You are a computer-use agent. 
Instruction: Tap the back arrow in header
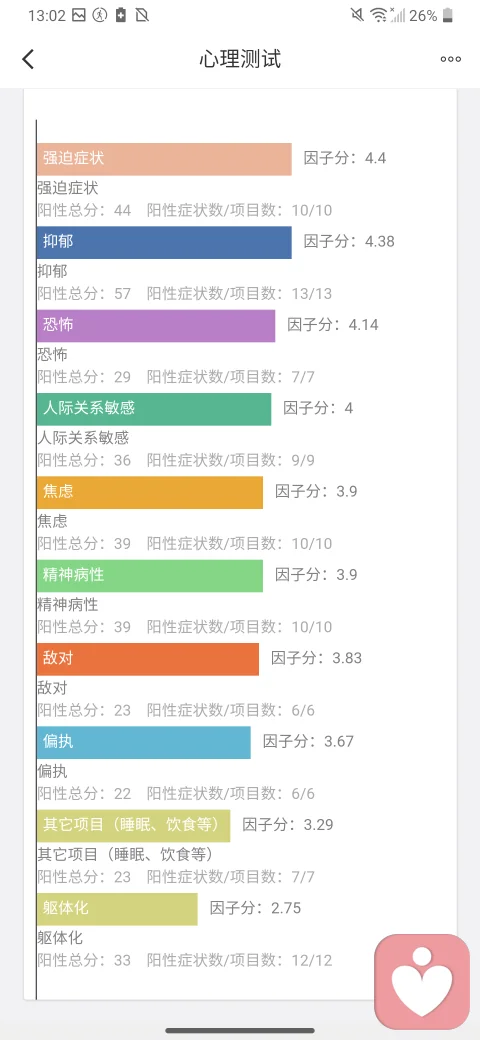pyautogui.click(x=28, y=59)
